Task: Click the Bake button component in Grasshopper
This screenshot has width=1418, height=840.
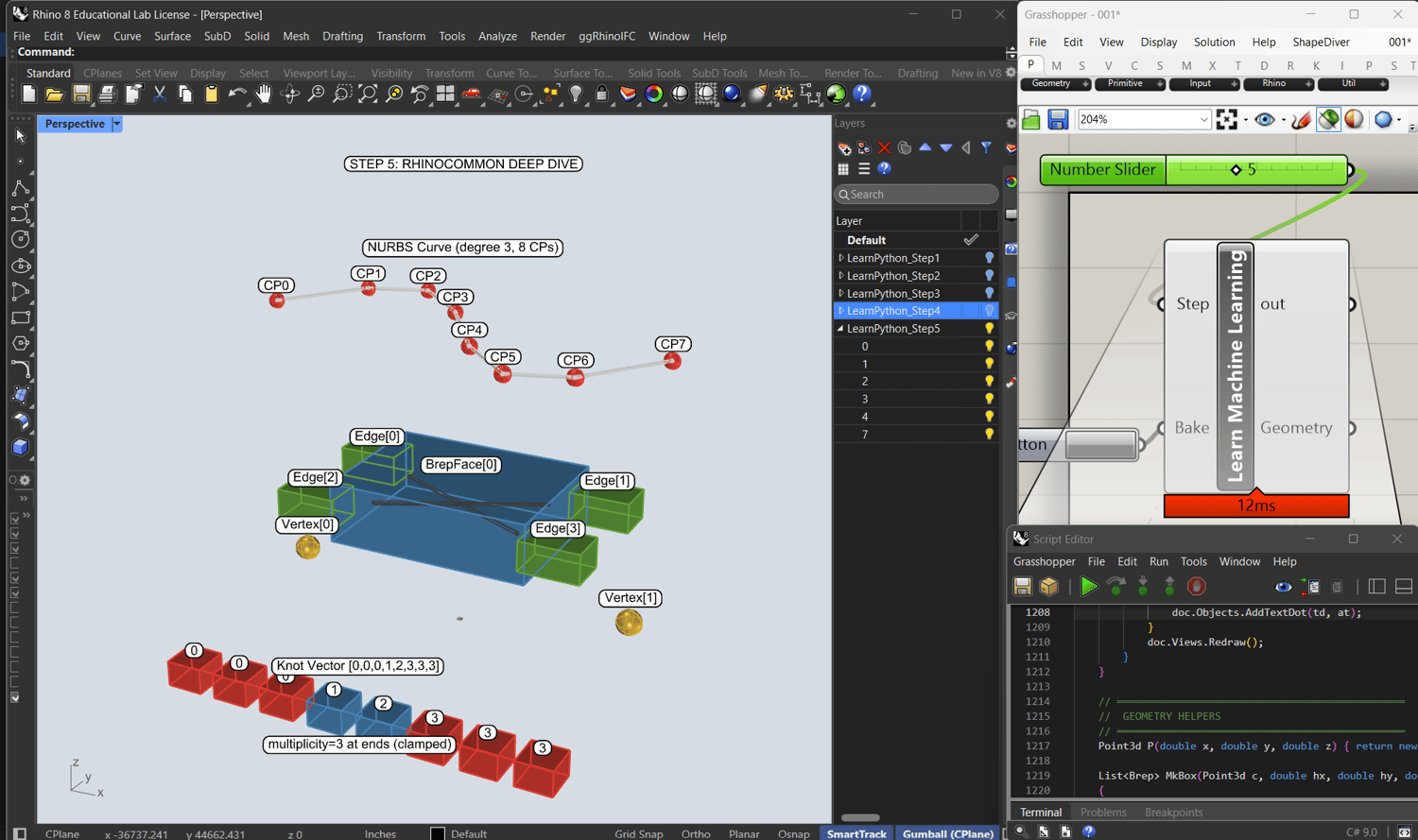Action: point(1100,445)
